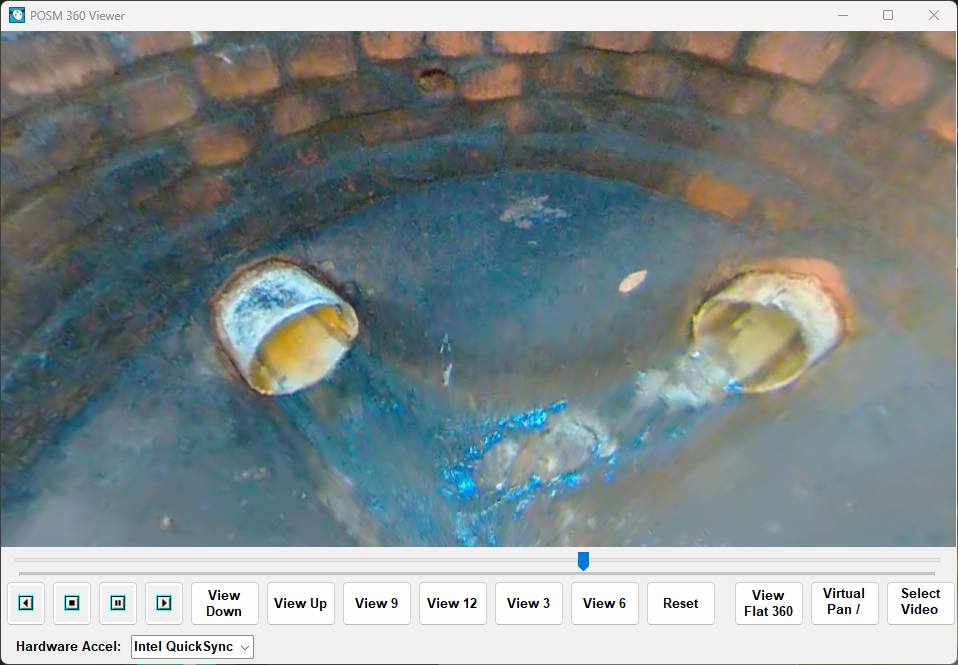Click the Hardware Accel label
Screen dimensions: 958x665
click(68, 647)
